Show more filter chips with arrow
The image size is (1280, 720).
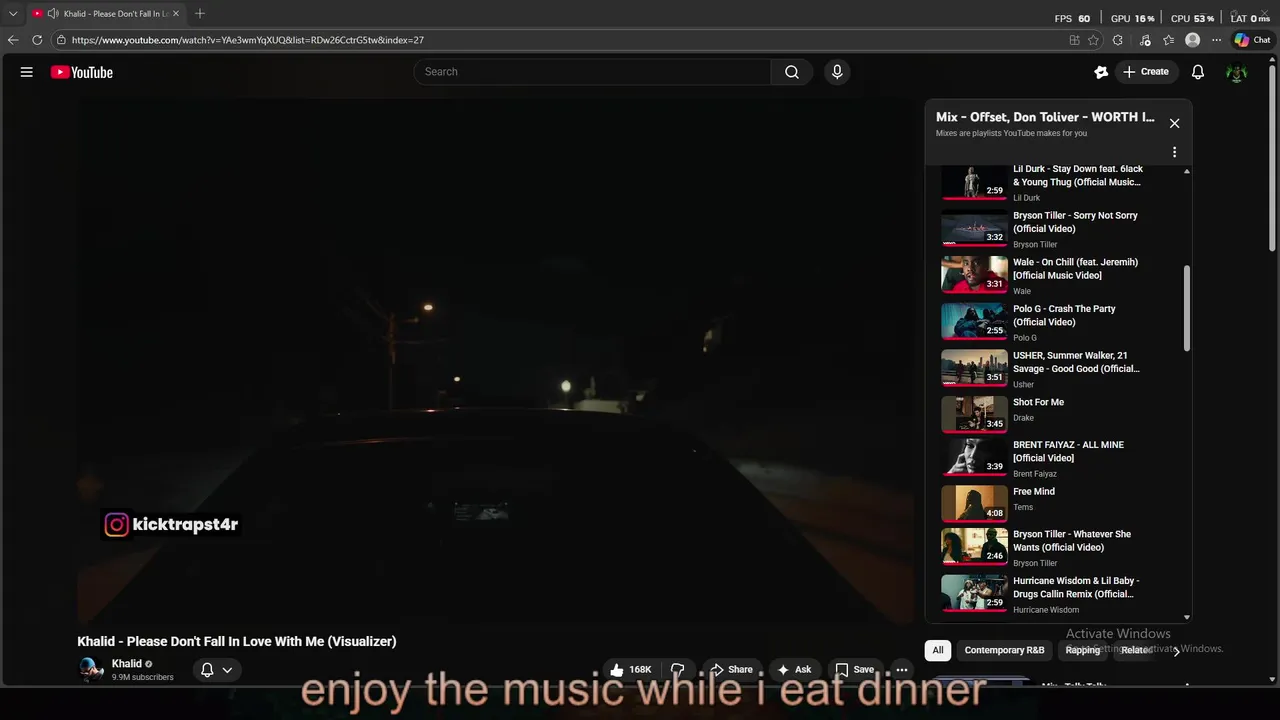point(1177,650)
